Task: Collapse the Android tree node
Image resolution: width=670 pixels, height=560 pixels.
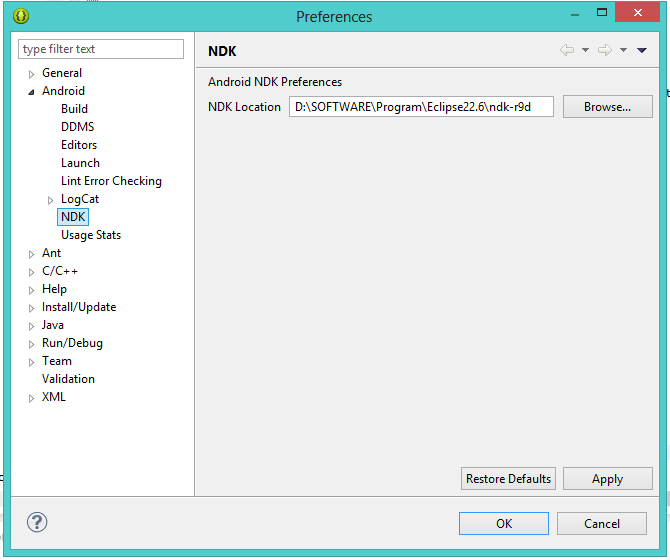Action: (31, 92)
